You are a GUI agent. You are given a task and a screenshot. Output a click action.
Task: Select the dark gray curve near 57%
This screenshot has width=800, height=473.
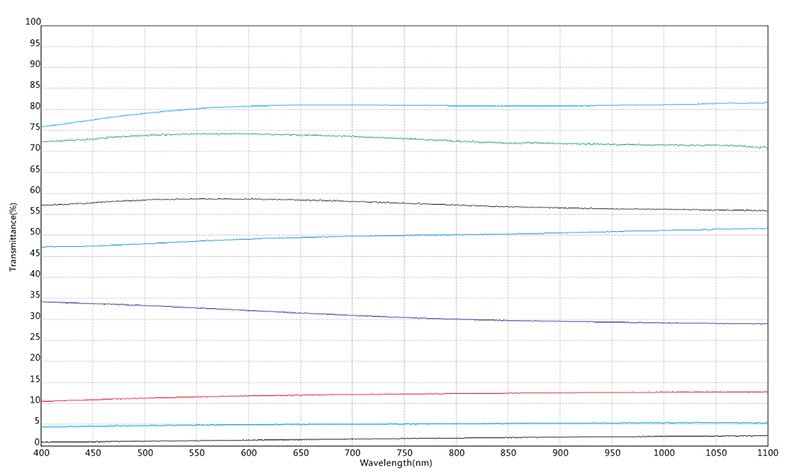(400, 202)
